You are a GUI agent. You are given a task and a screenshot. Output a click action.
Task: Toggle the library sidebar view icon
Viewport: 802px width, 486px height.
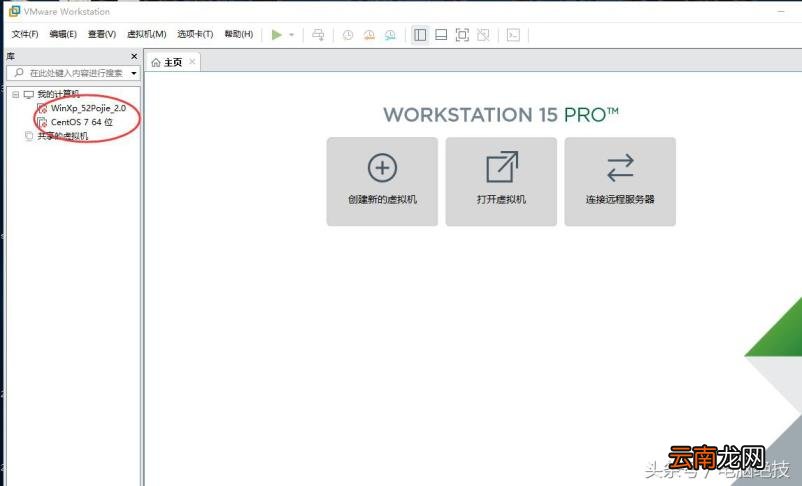[x=420, y=35]
